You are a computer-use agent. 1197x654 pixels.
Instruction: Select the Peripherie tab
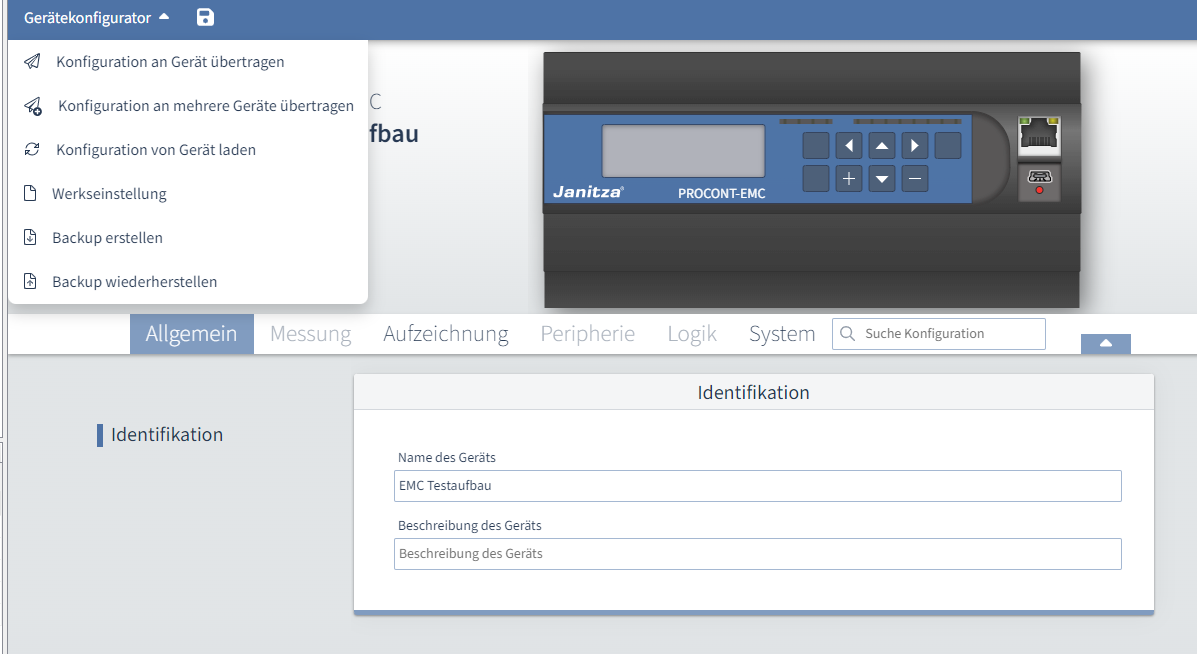tap(587, 333)
